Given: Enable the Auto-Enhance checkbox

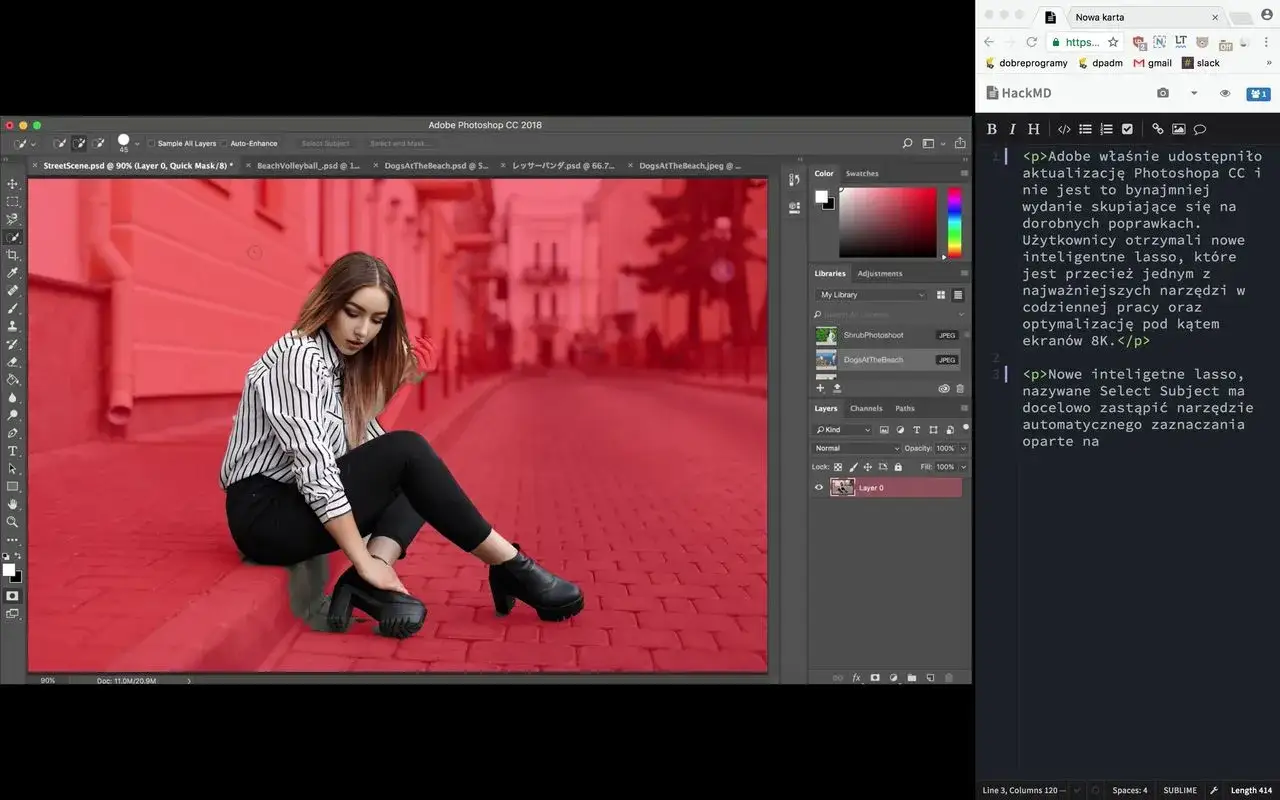Looking at the screenshot, I should (225, 143).
